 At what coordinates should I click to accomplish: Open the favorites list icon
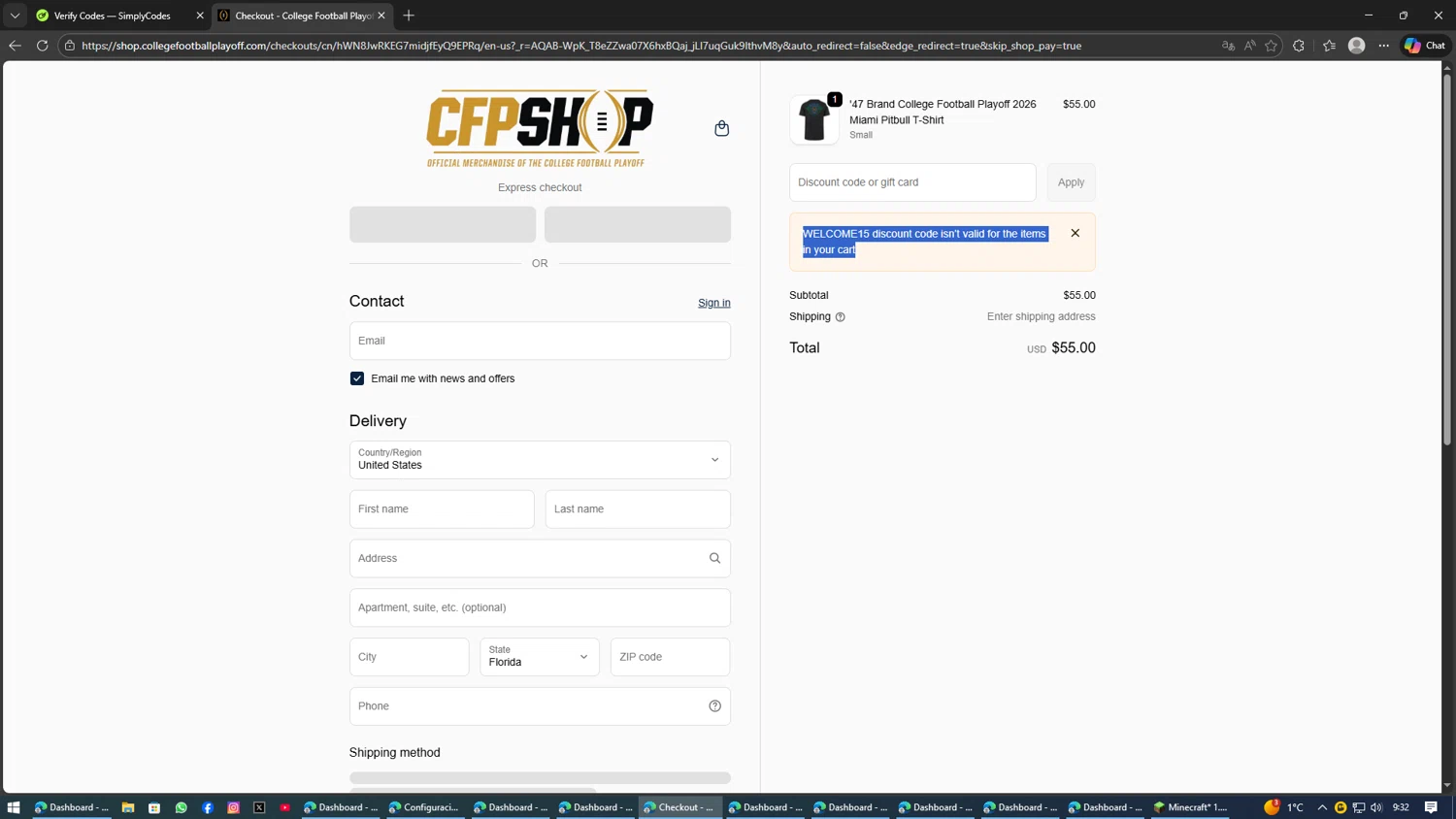click(x=1329, y=46)
